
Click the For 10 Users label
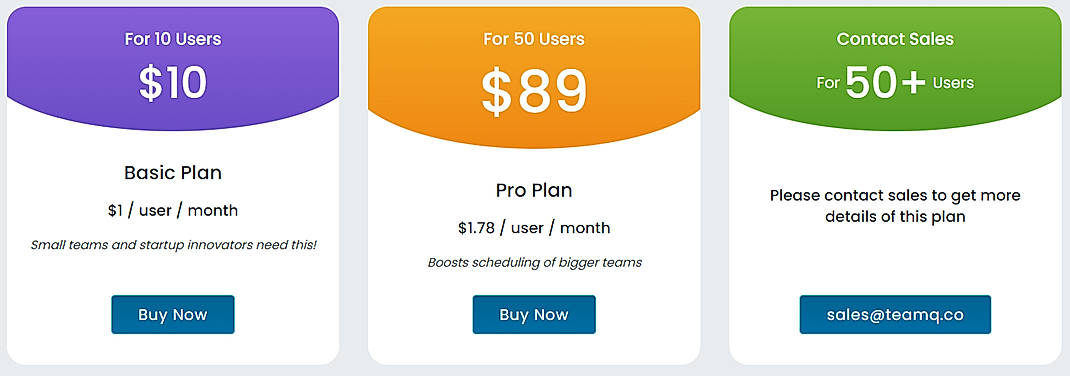click(x=173, y=39)
